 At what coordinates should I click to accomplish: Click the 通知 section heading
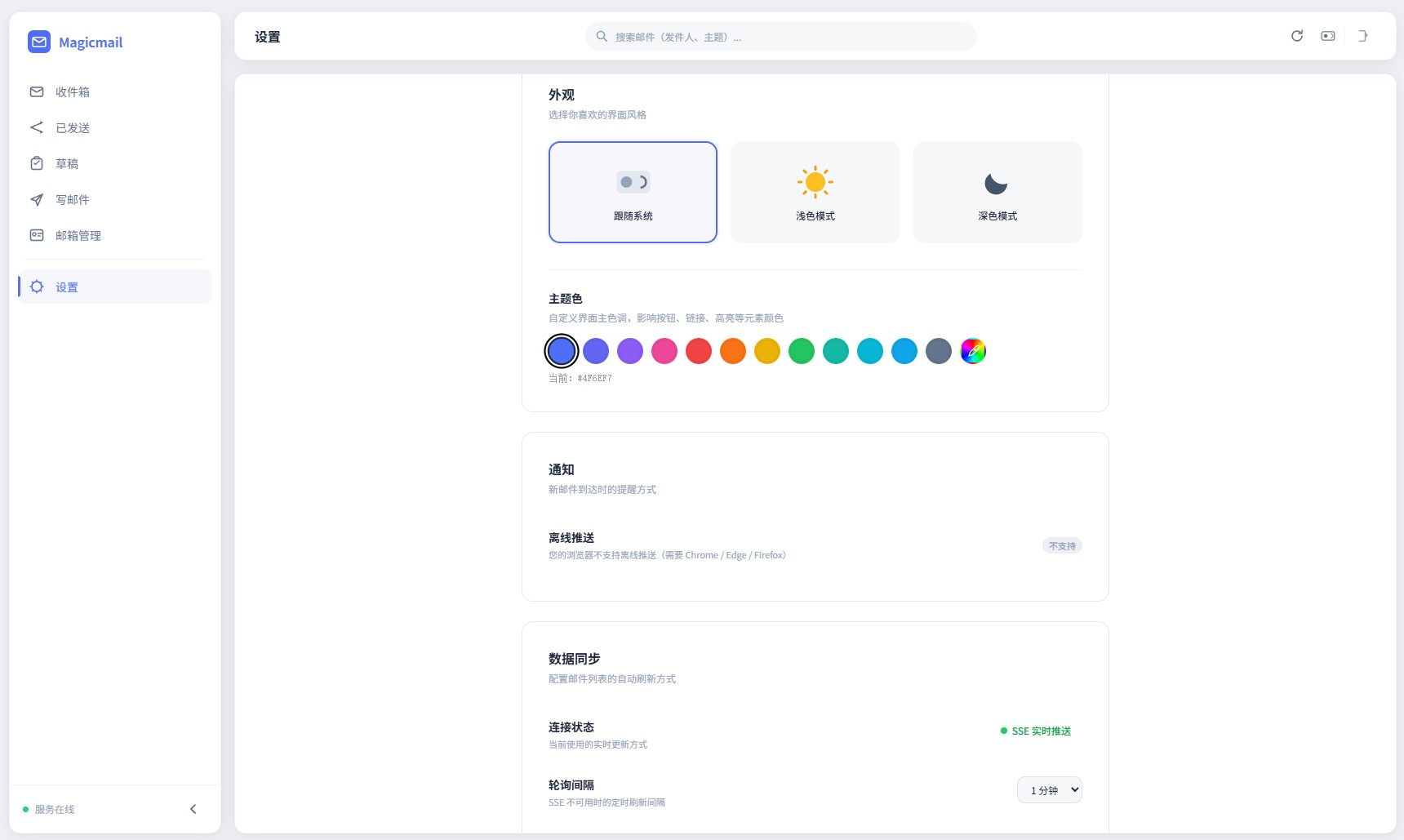pos(562,469)
